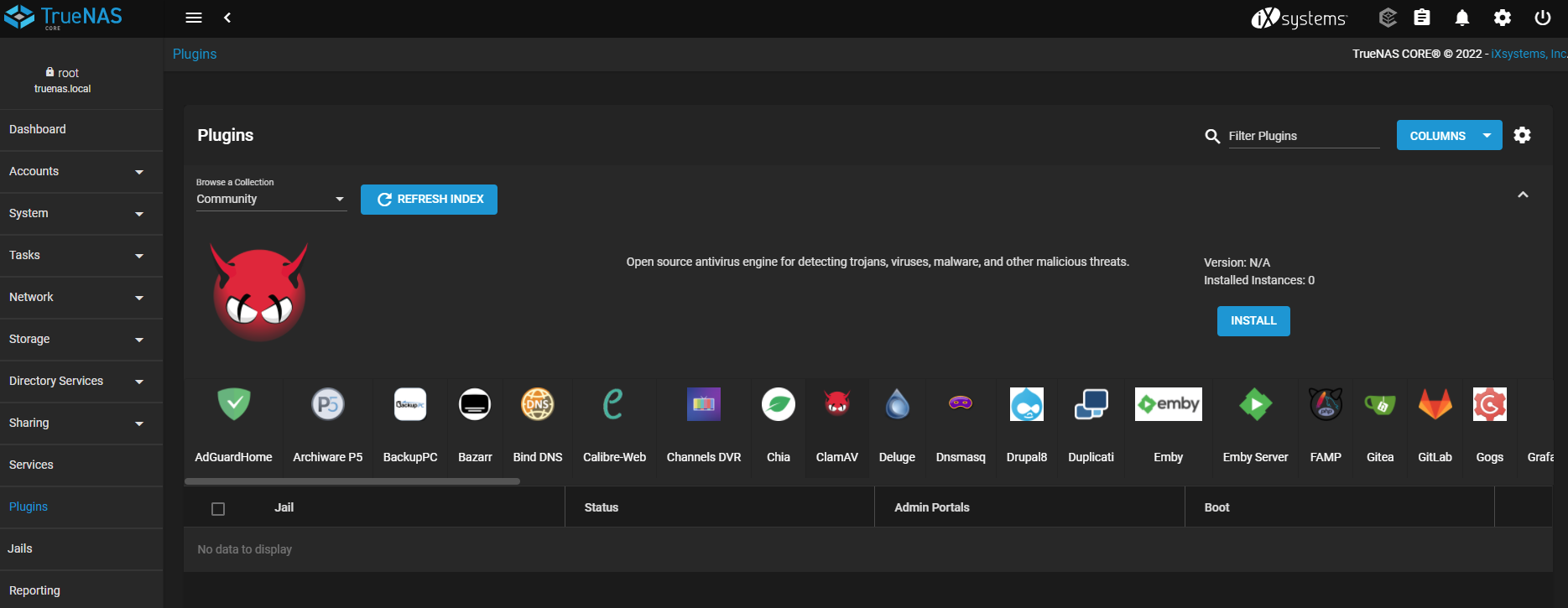1568x608 pixels.
Task: Open Plugins in sidebar
Action: point(81,507)
